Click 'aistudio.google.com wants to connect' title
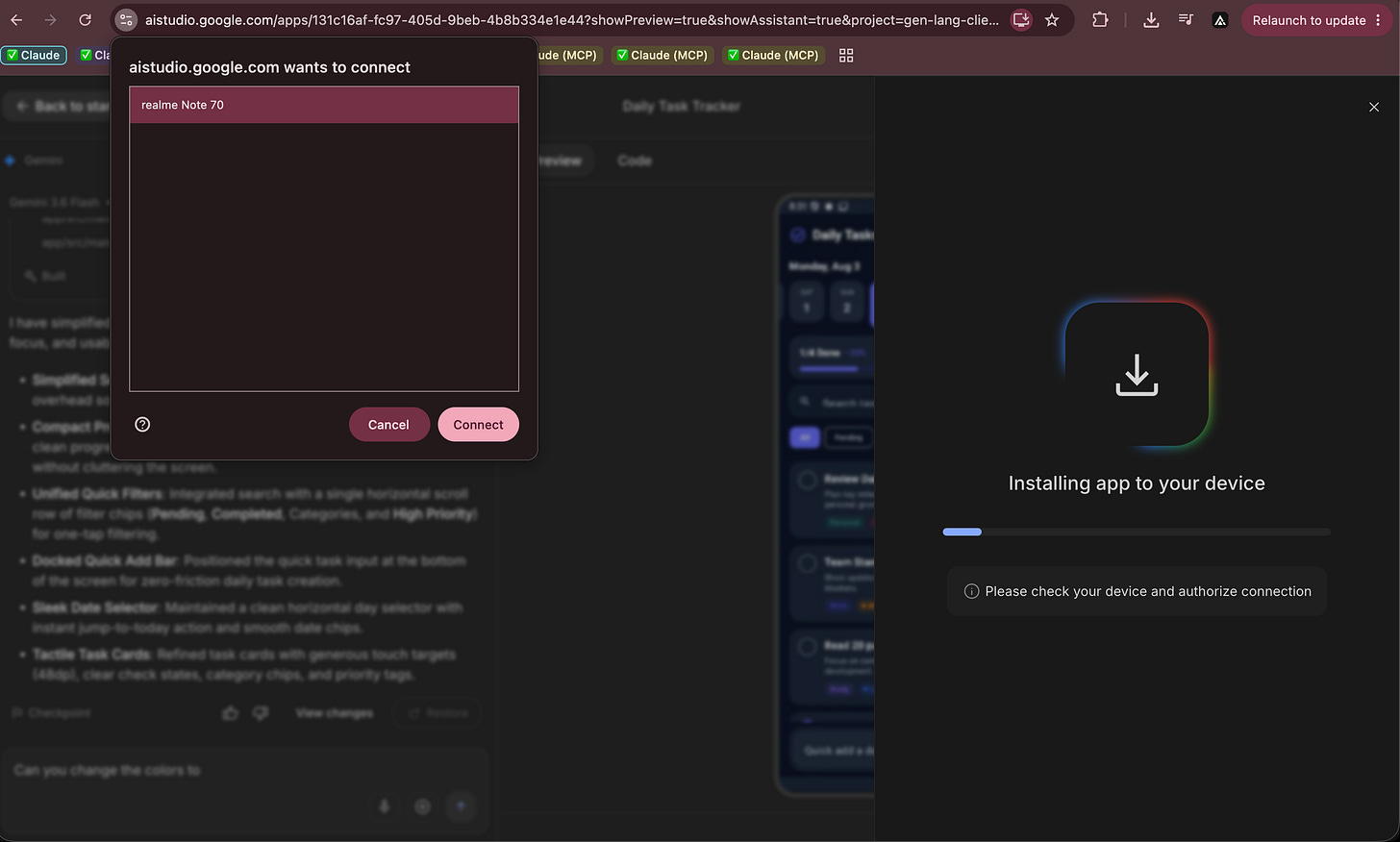 coord(269,67)
